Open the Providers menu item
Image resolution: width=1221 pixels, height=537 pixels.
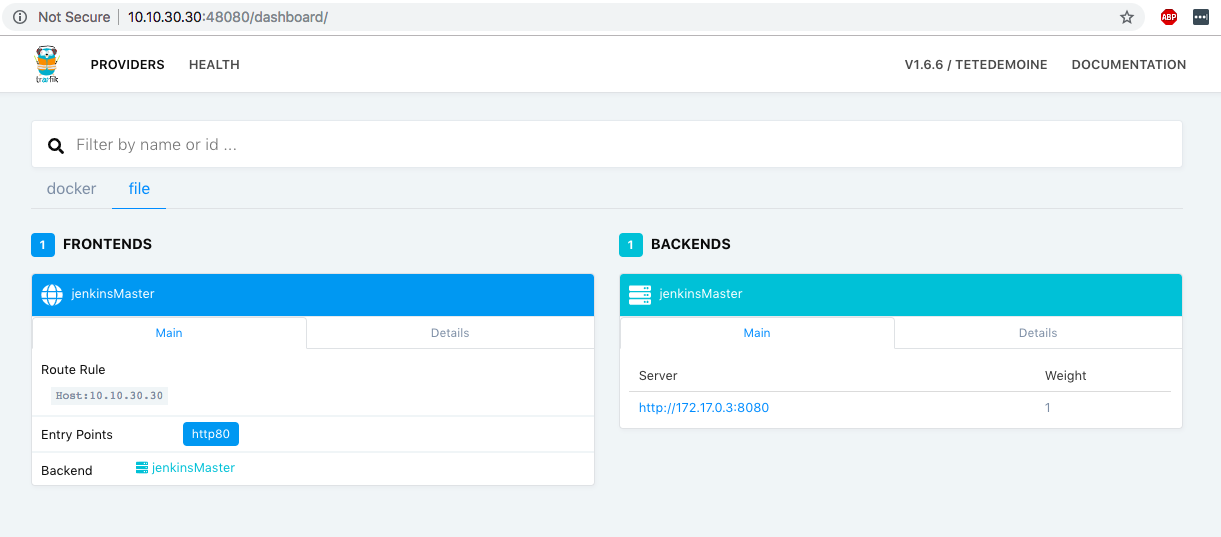[x=127, y=65]
